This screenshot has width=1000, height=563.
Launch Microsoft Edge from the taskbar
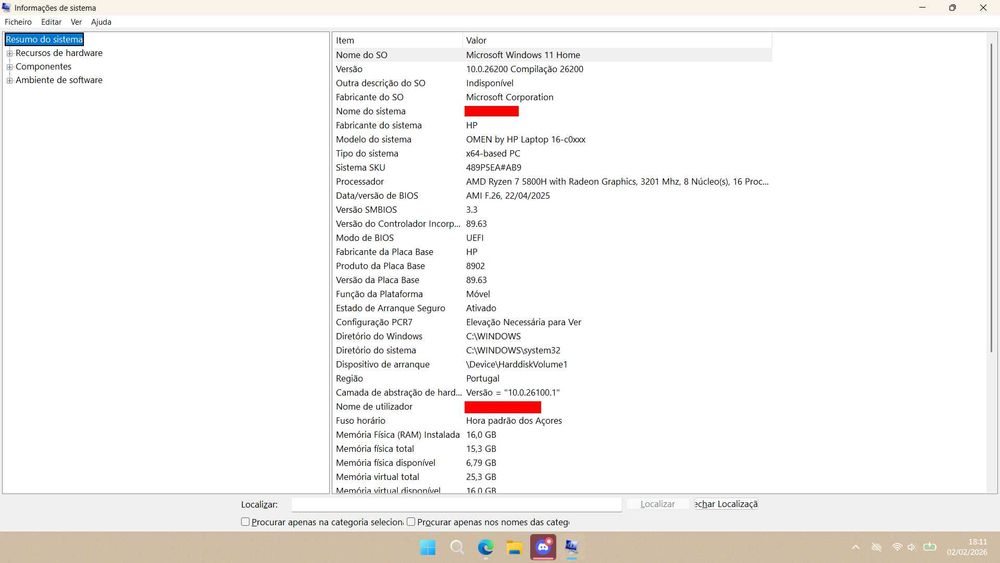pos(486,547)
